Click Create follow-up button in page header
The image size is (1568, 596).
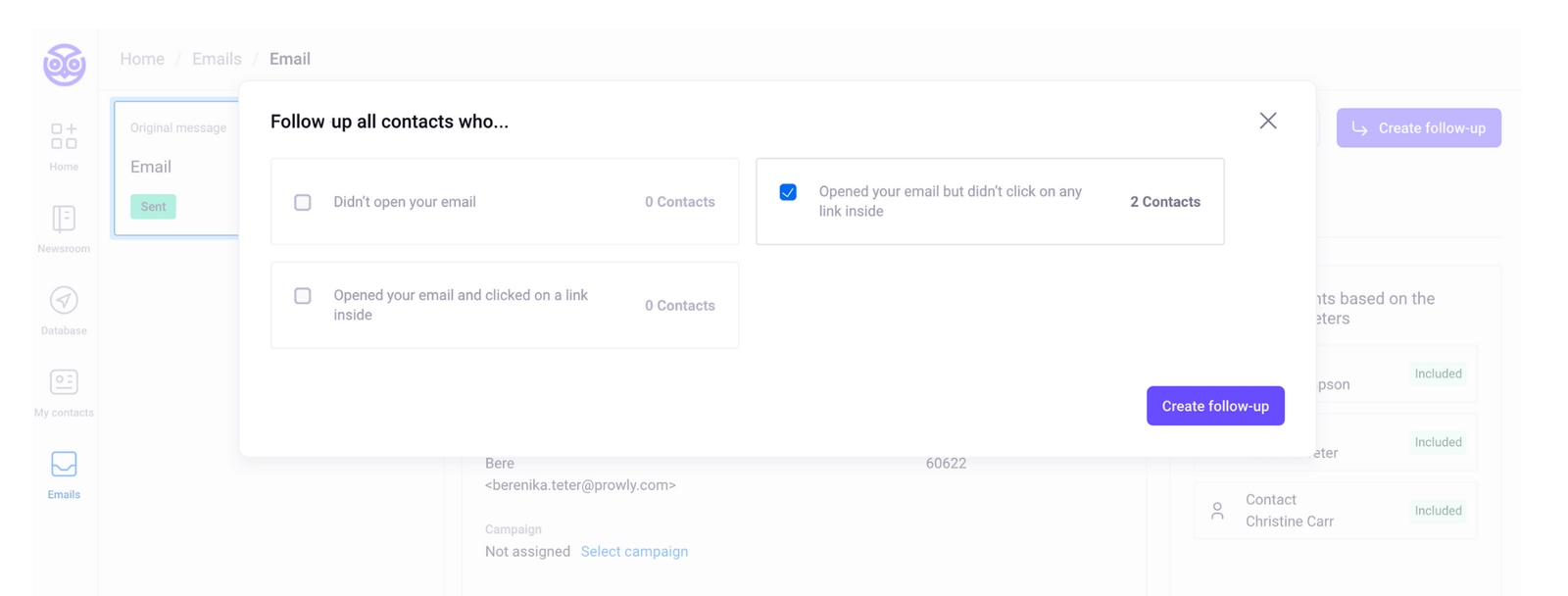click(1418, 128)
